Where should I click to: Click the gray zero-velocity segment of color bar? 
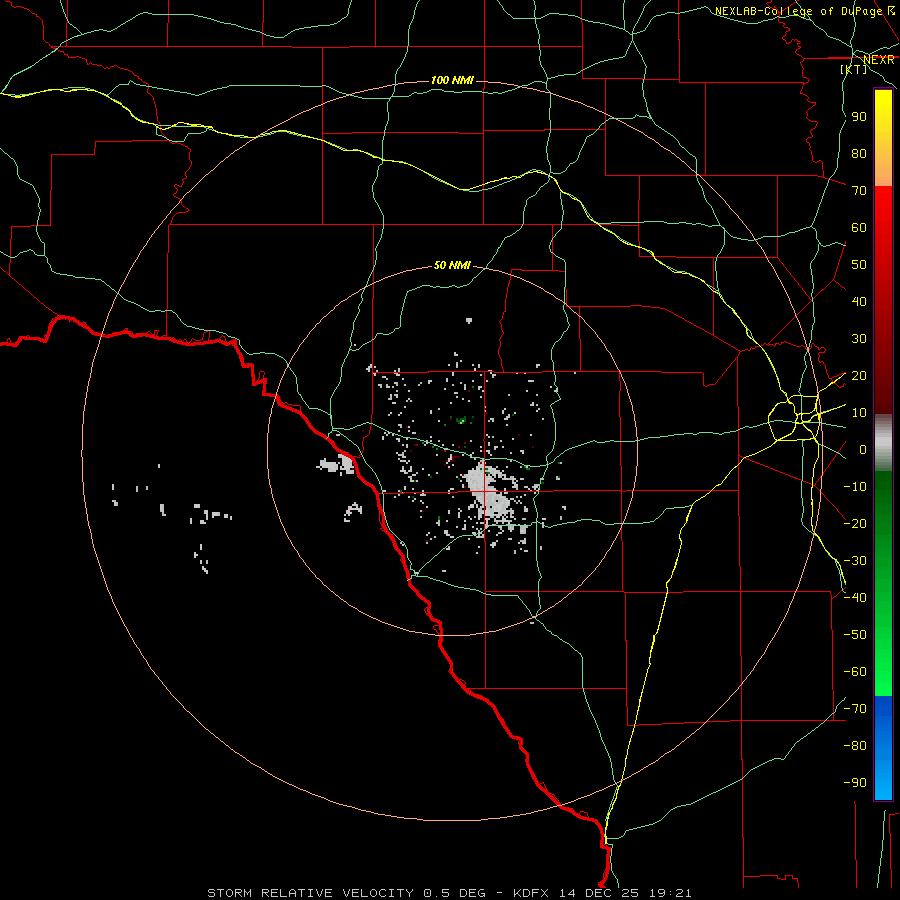(883, 443)
